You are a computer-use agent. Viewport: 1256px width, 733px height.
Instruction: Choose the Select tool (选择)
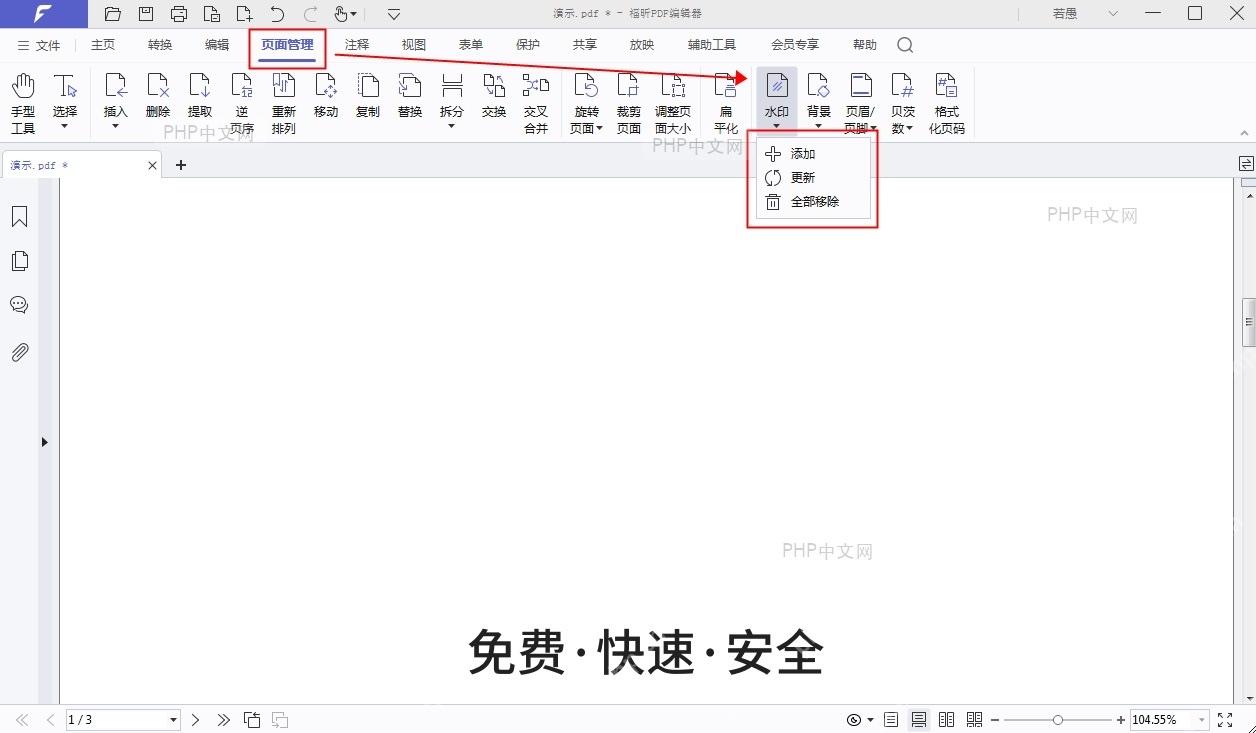click(x=65, y=102)
